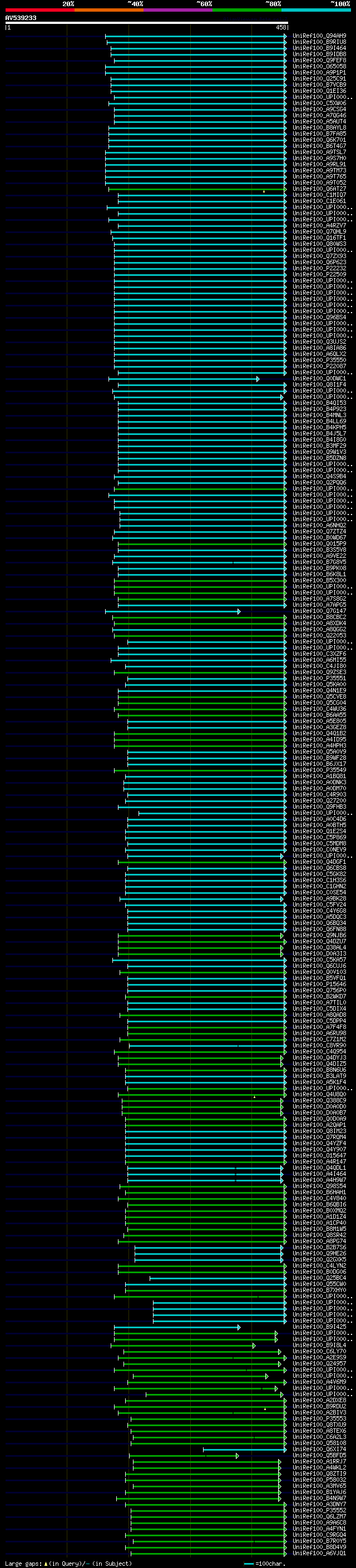Click hit label UniRef100_Q6AT27
This screenshot has height=1568, width=356.
click(319, 189)
